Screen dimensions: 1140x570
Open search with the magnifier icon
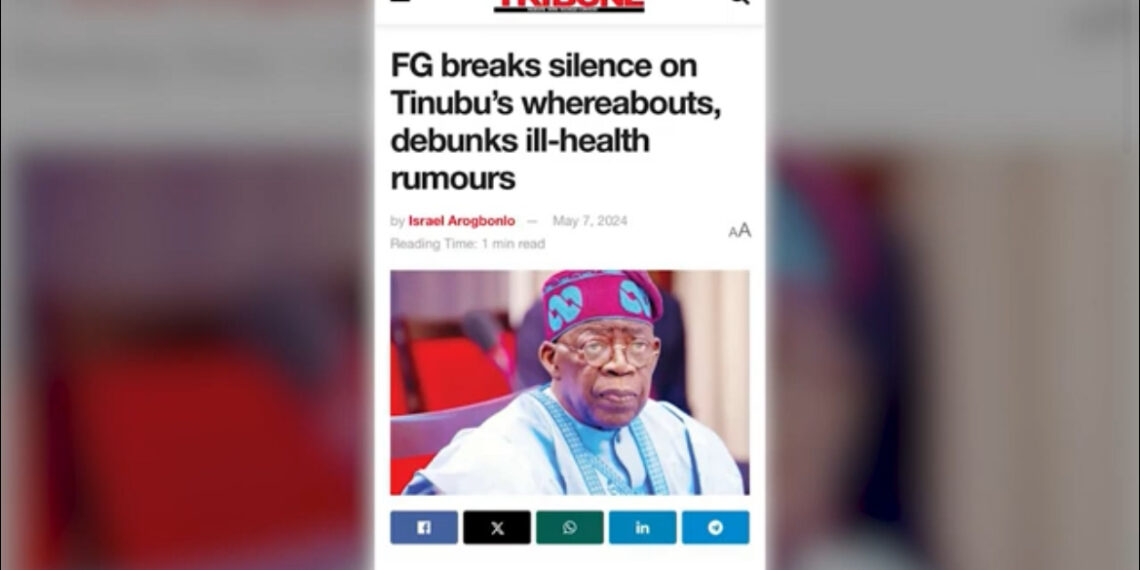point(739,2)
